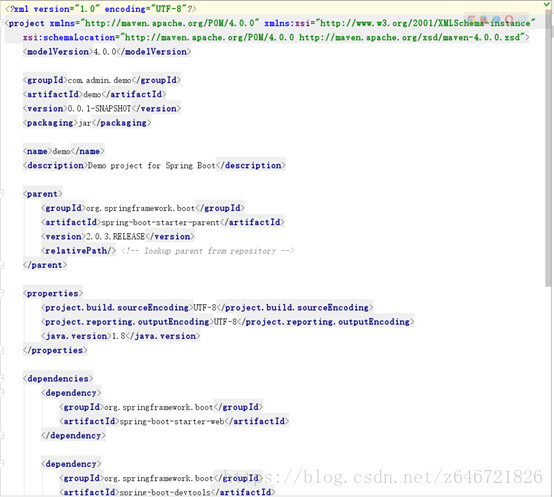
Task: Click the lookup parent from repository comment
Action: coord(208,251)
